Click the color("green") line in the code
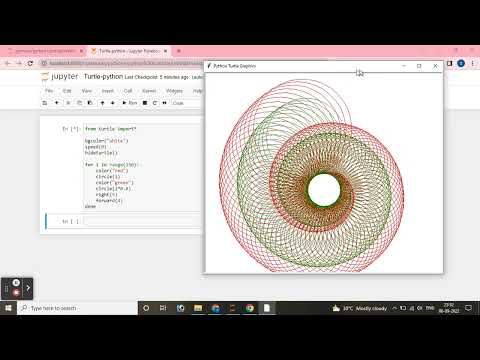 click(114, 183)
